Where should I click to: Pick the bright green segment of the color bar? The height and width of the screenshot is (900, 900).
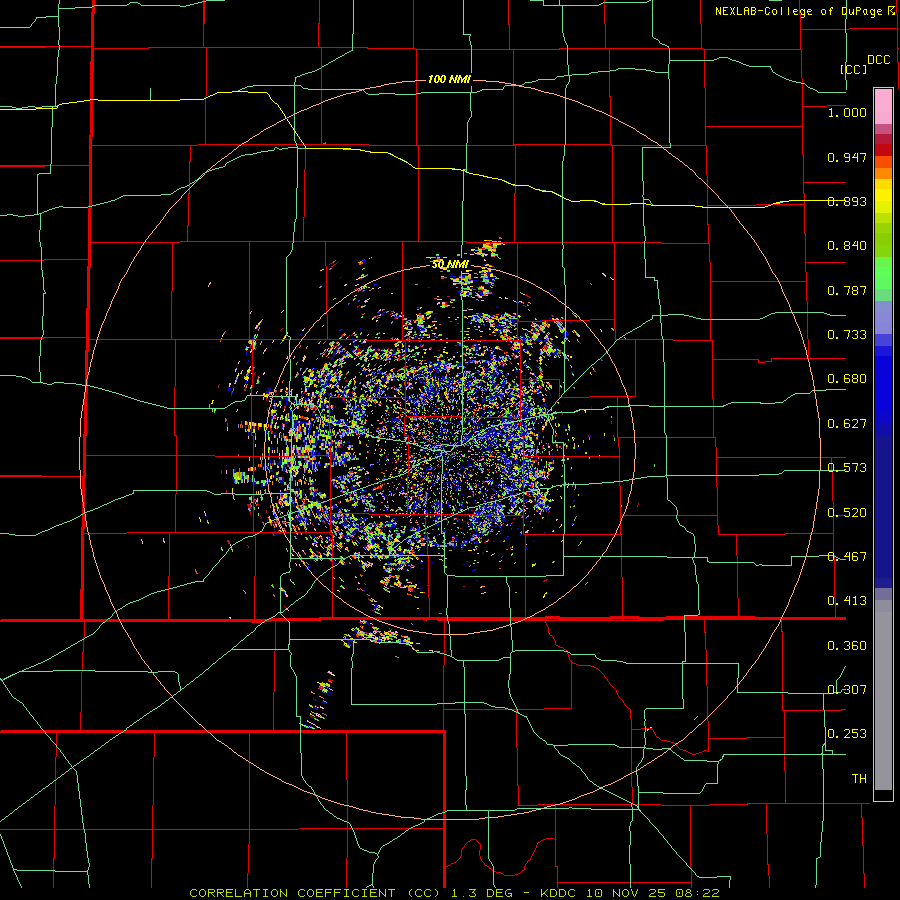pyautogui.click(x=883, y=273)
